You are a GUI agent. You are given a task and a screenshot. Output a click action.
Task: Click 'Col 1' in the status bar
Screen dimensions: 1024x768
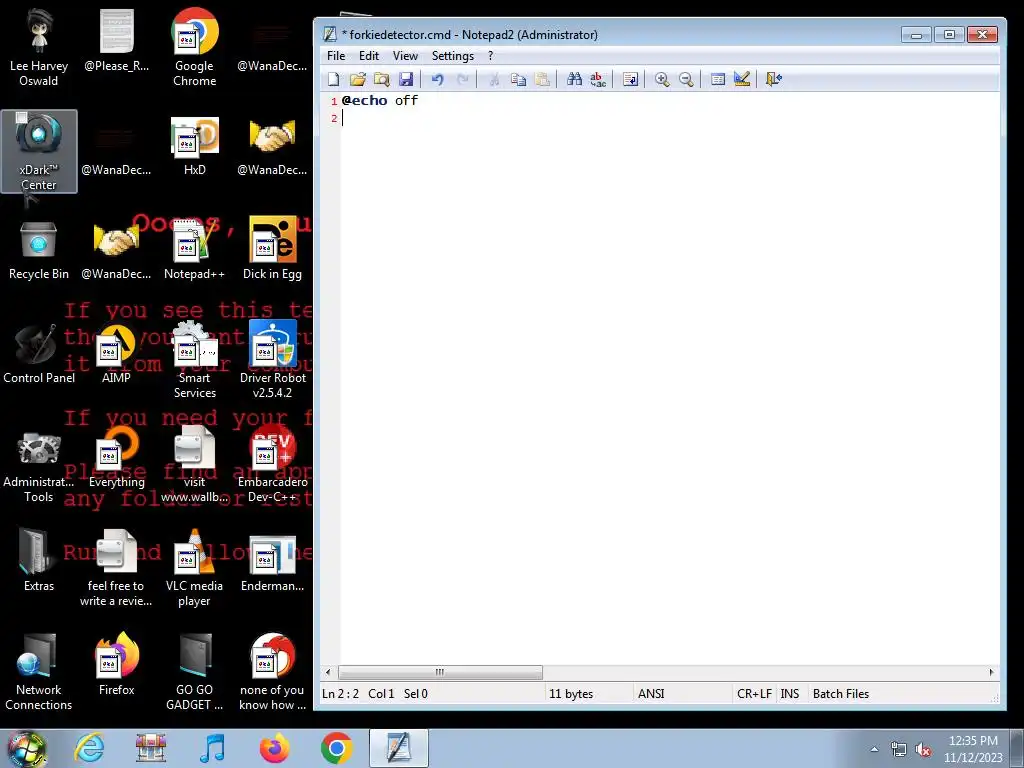(x=381, y=694)
